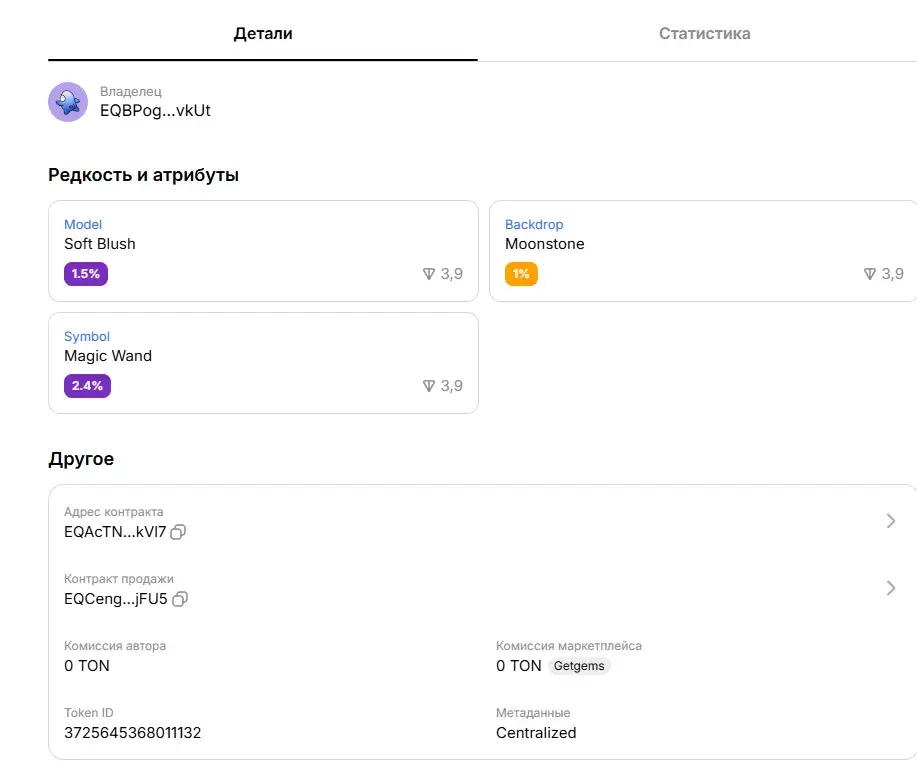Image resolution: width=917 pixels, height=769 pixels.
Task: Click sale contract text EQCeng...jFU5
Action: click(116, 599)
